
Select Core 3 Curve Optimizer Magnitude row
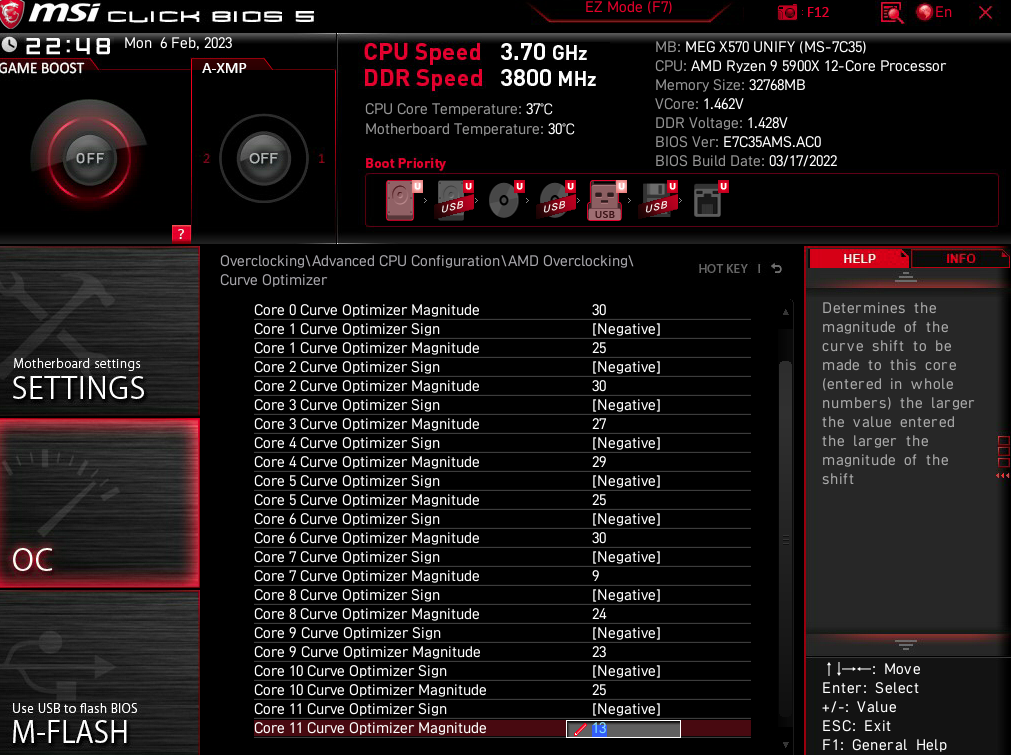tap(502, 424)
